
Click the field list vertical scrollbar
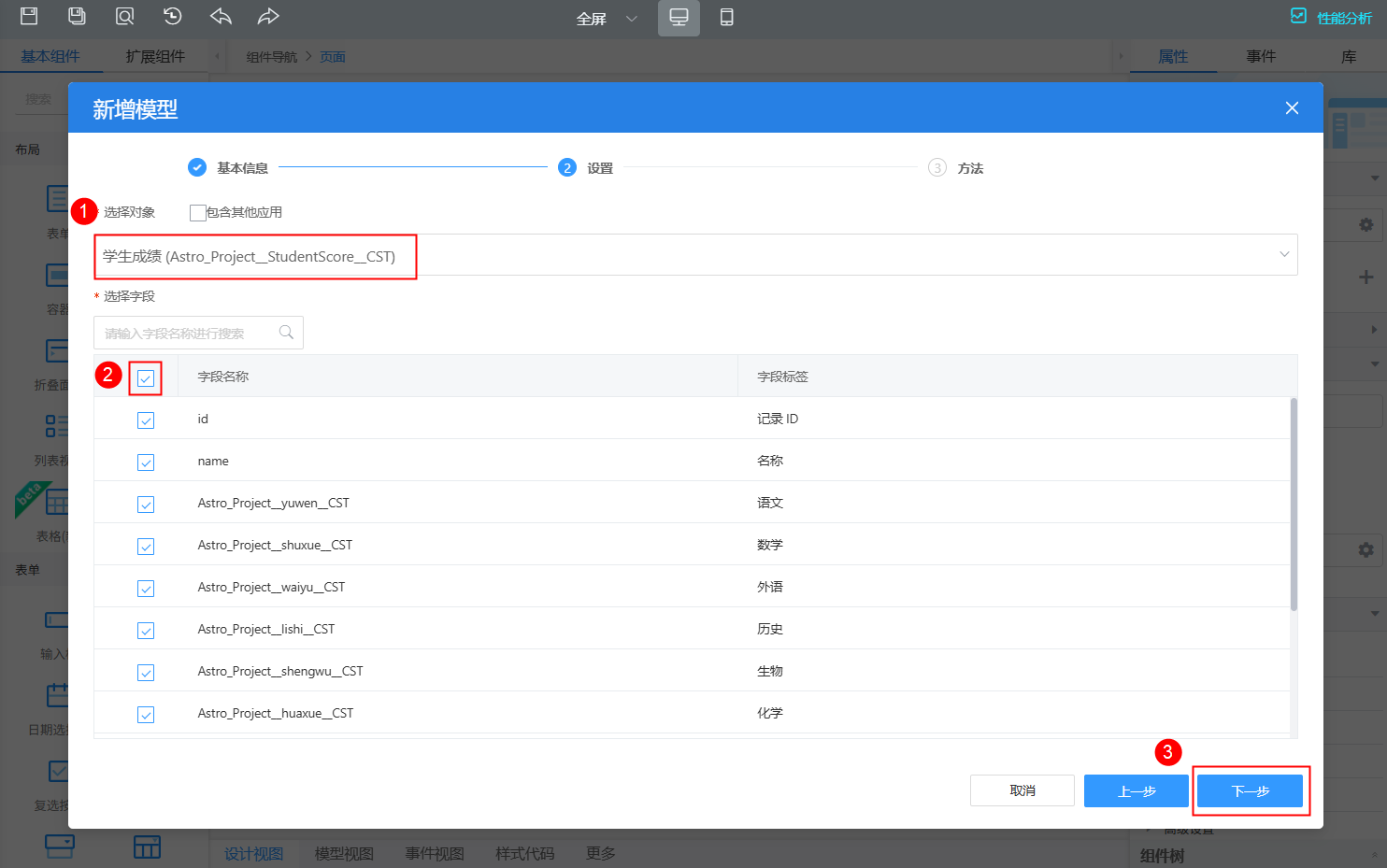tap(1294, 505)
